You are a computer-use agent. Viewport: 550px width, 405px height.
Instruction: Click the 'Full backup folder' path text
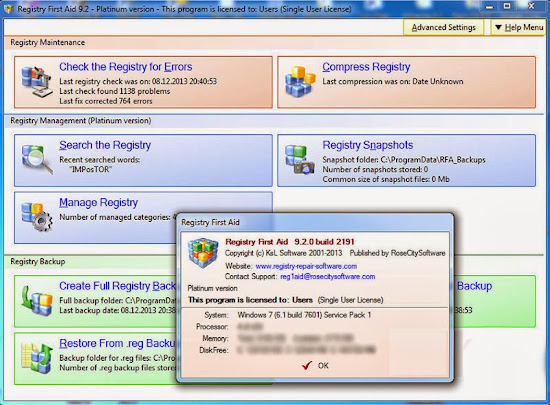(117, 301)
